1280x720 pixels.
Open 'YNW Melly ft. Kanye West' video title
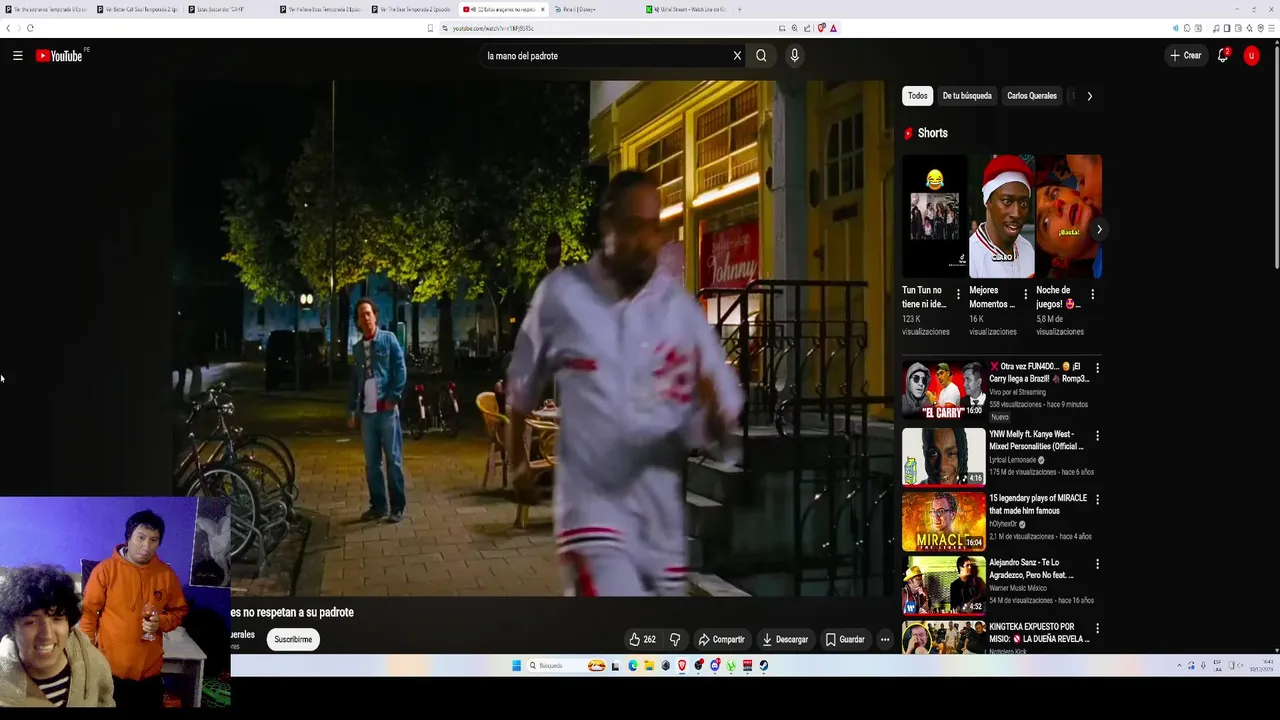[1037, 440]
